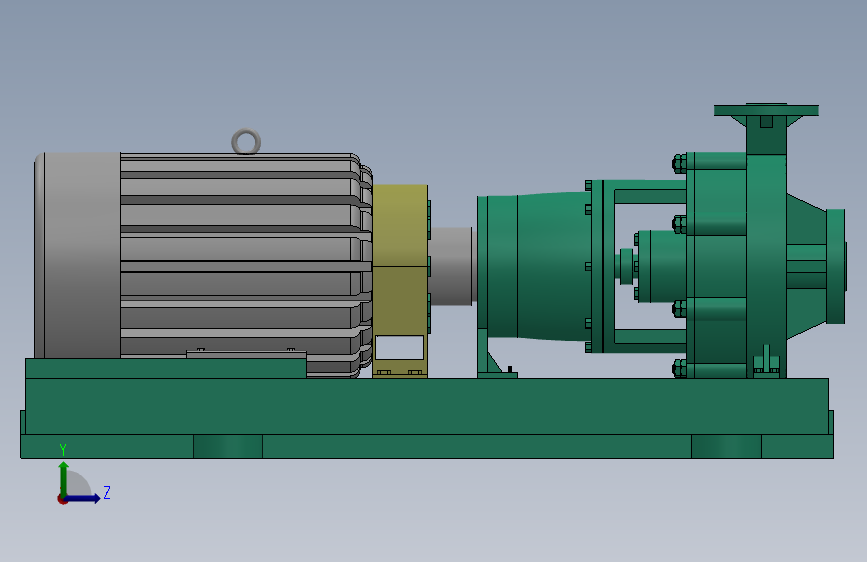
Task: Click the green Y axis arrow of triad
Action: pyautogui.click(x=64, y=478)
